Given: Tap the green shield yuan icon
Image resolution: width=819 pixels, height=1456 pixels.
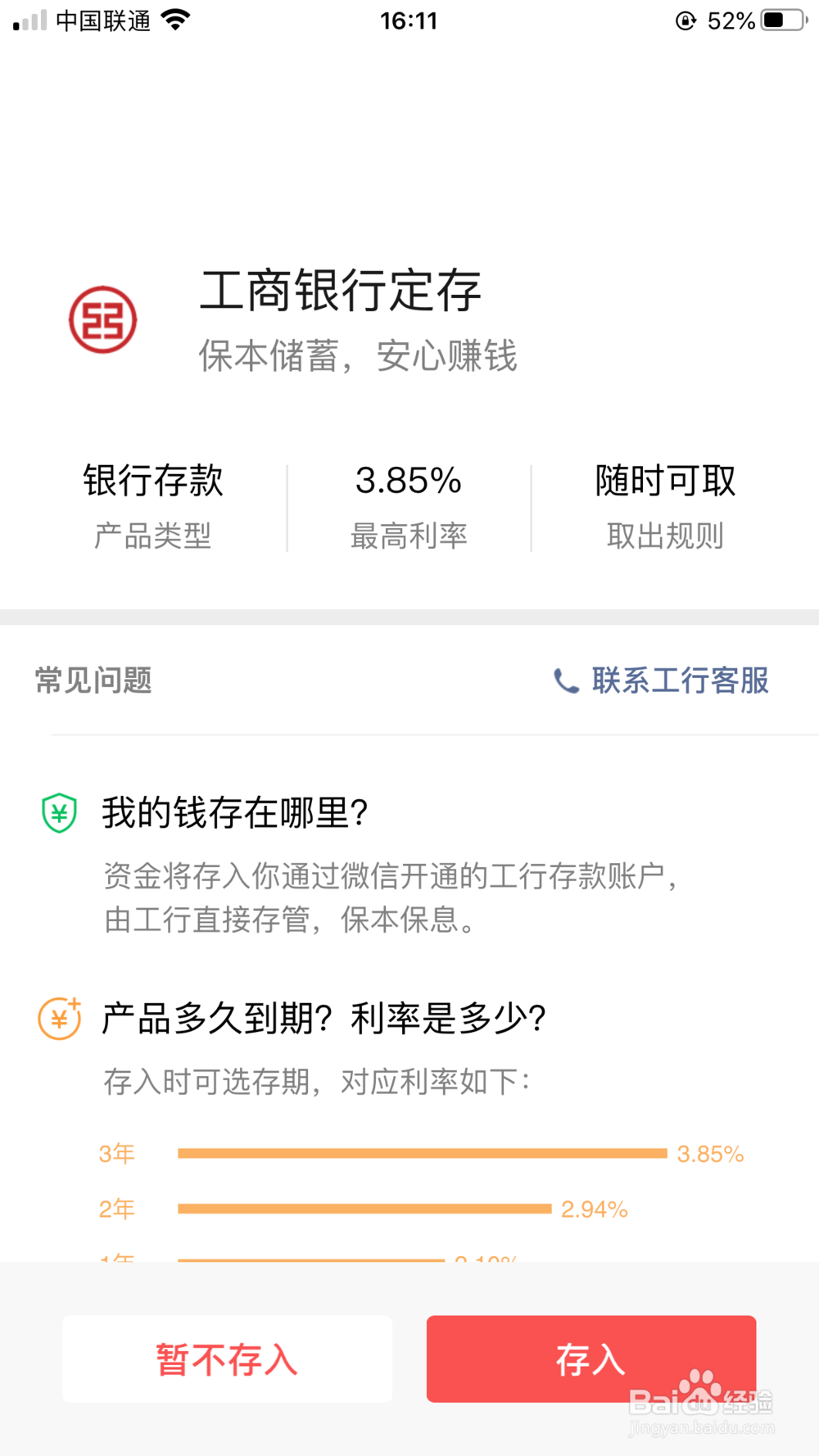Looking at the screenshot, I should click(x=59, y=813).
